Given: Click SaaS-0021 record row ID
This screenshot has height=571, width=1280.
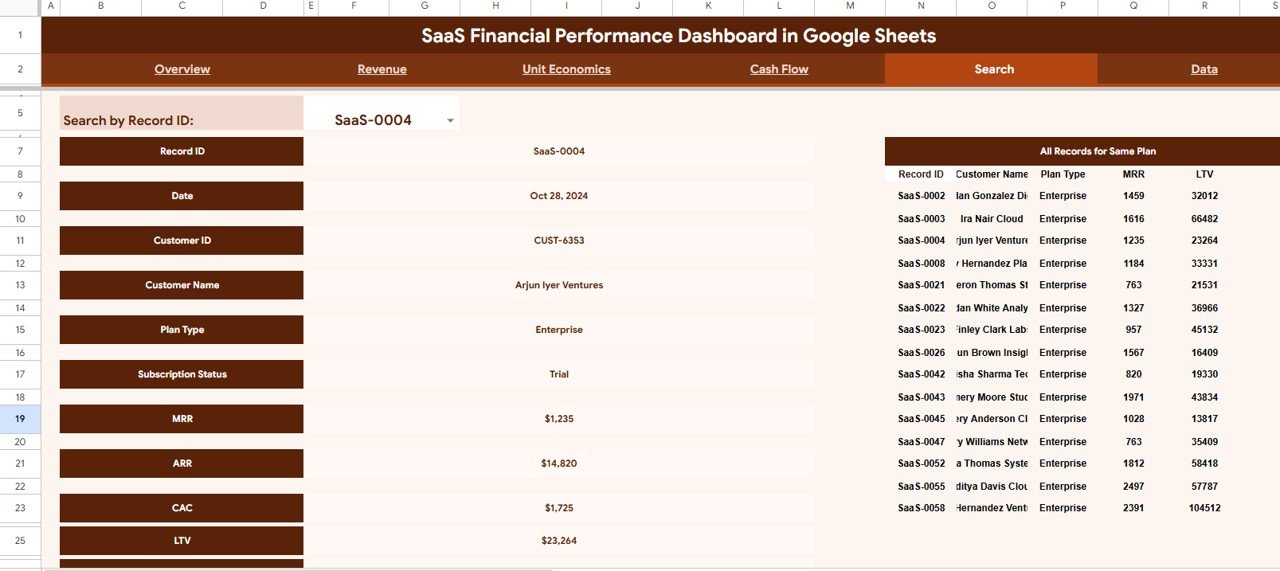Looking at the screenshot, I should (921, 285).
